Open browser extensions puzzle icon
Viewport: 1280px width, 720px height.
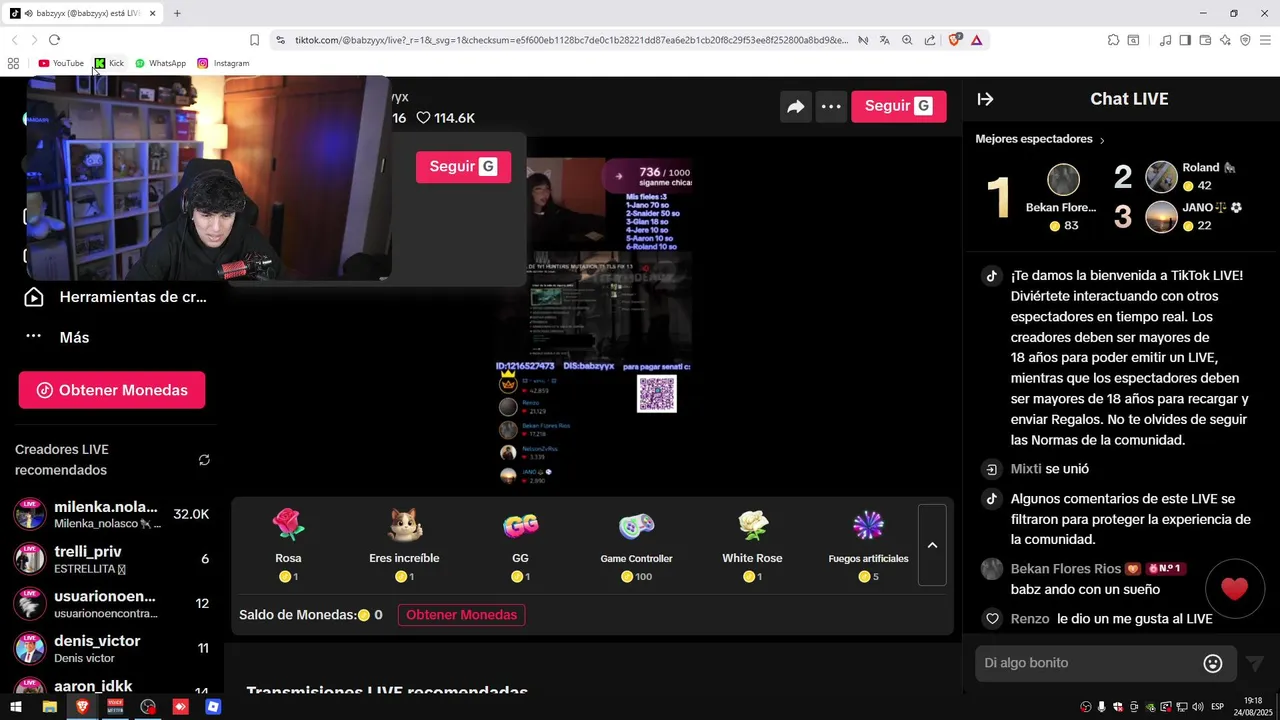1113,40
